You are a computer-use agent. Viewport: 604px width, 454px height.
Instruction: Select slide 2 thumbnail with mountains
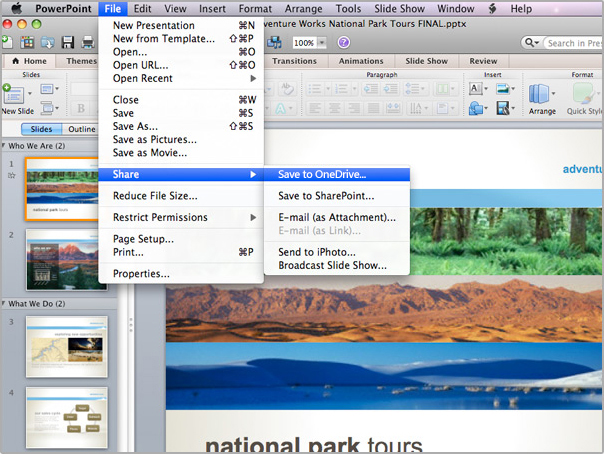(x=66, y=260)
